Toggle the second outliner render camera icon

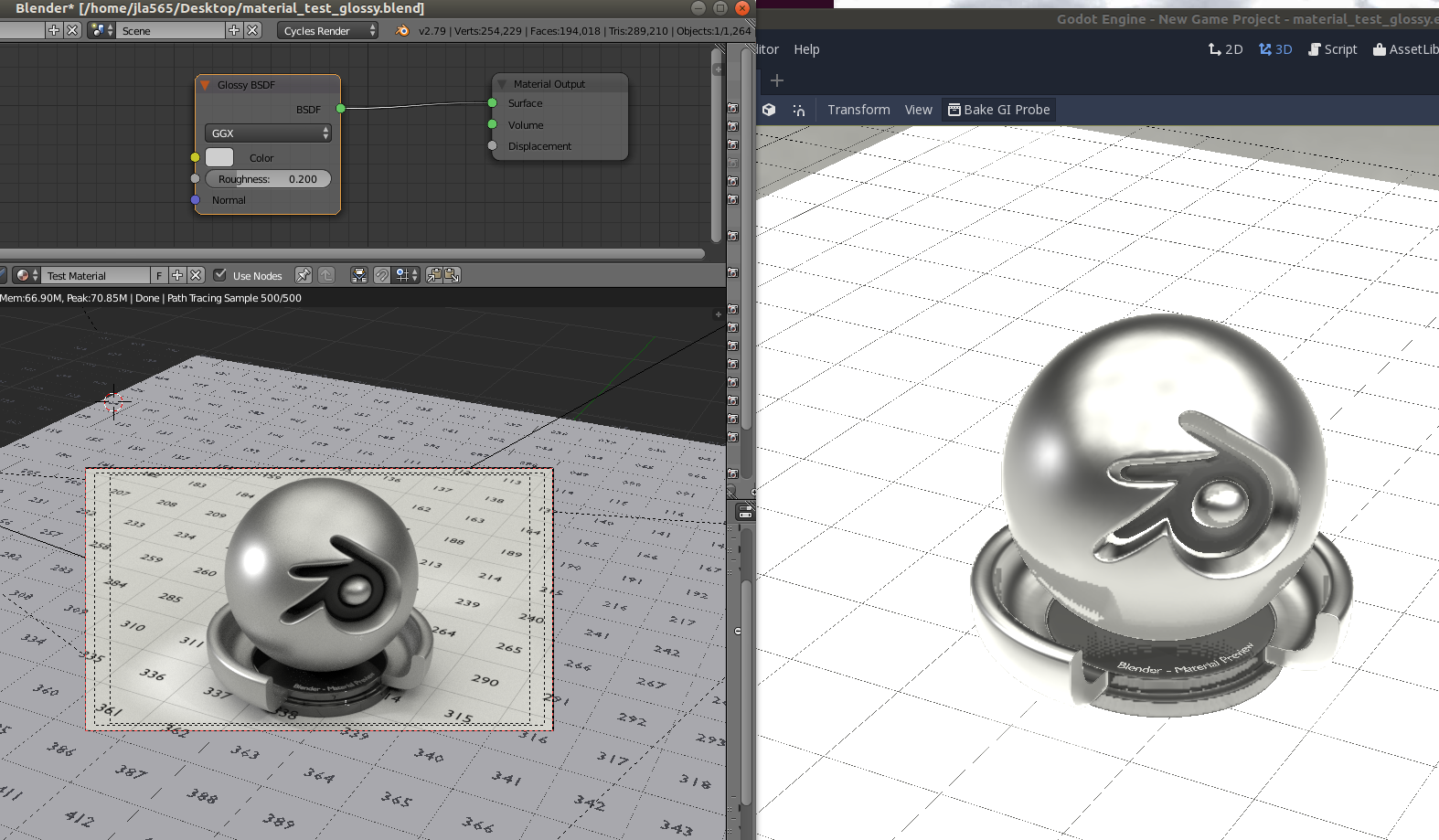732,126
